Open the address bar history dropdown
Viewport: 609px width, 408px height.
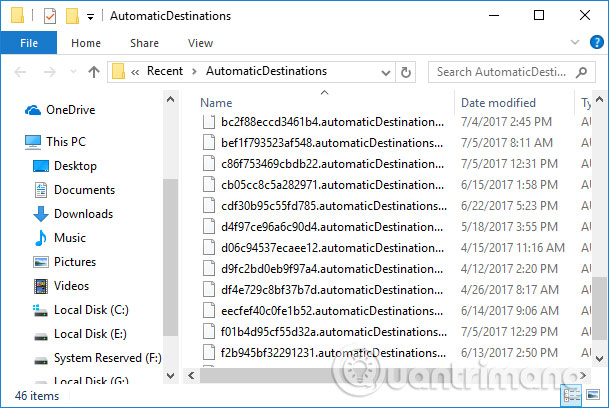pos(387,71)
